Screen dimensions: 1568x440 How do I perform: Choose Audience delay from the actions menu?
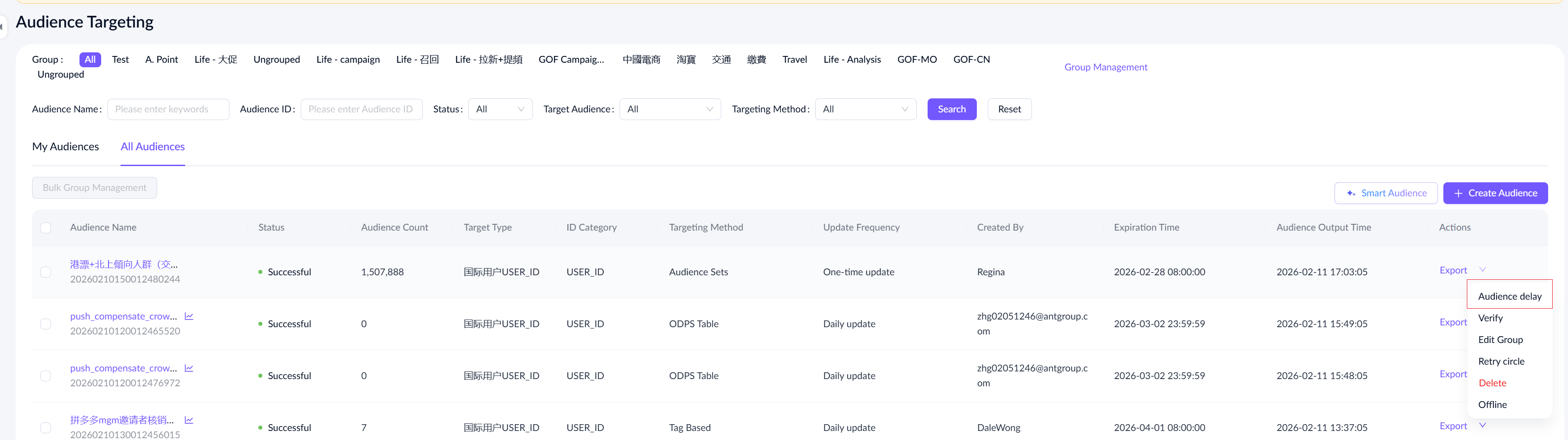[x=1509, y=296]
